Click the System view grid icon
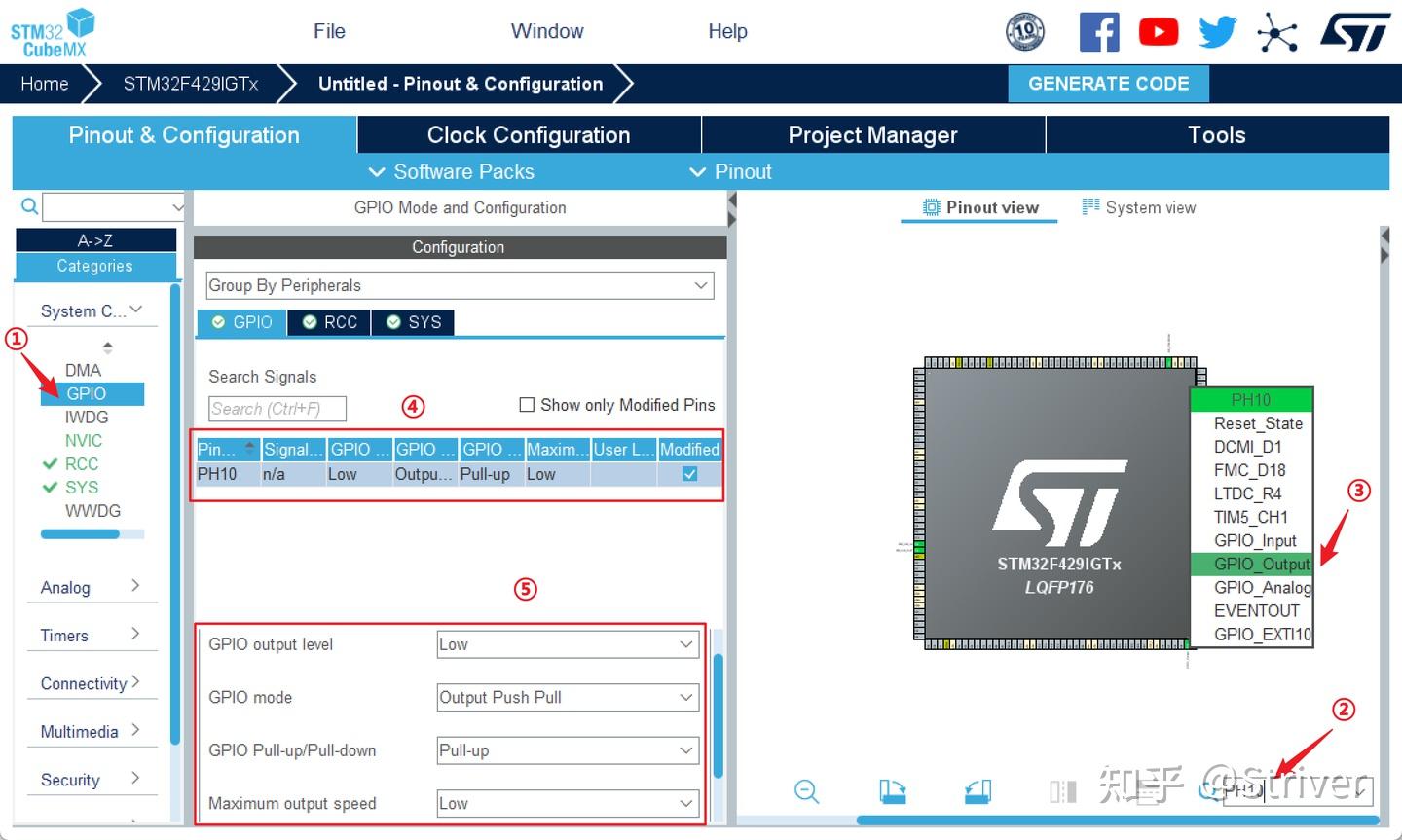1402x840 pixels. [1090, 206]
